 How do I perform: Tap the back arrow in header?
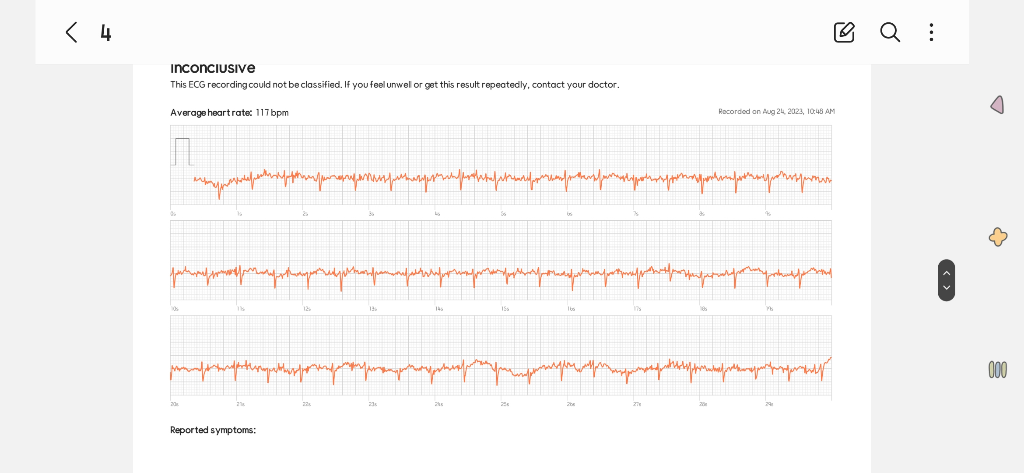(x=71, y=32)
